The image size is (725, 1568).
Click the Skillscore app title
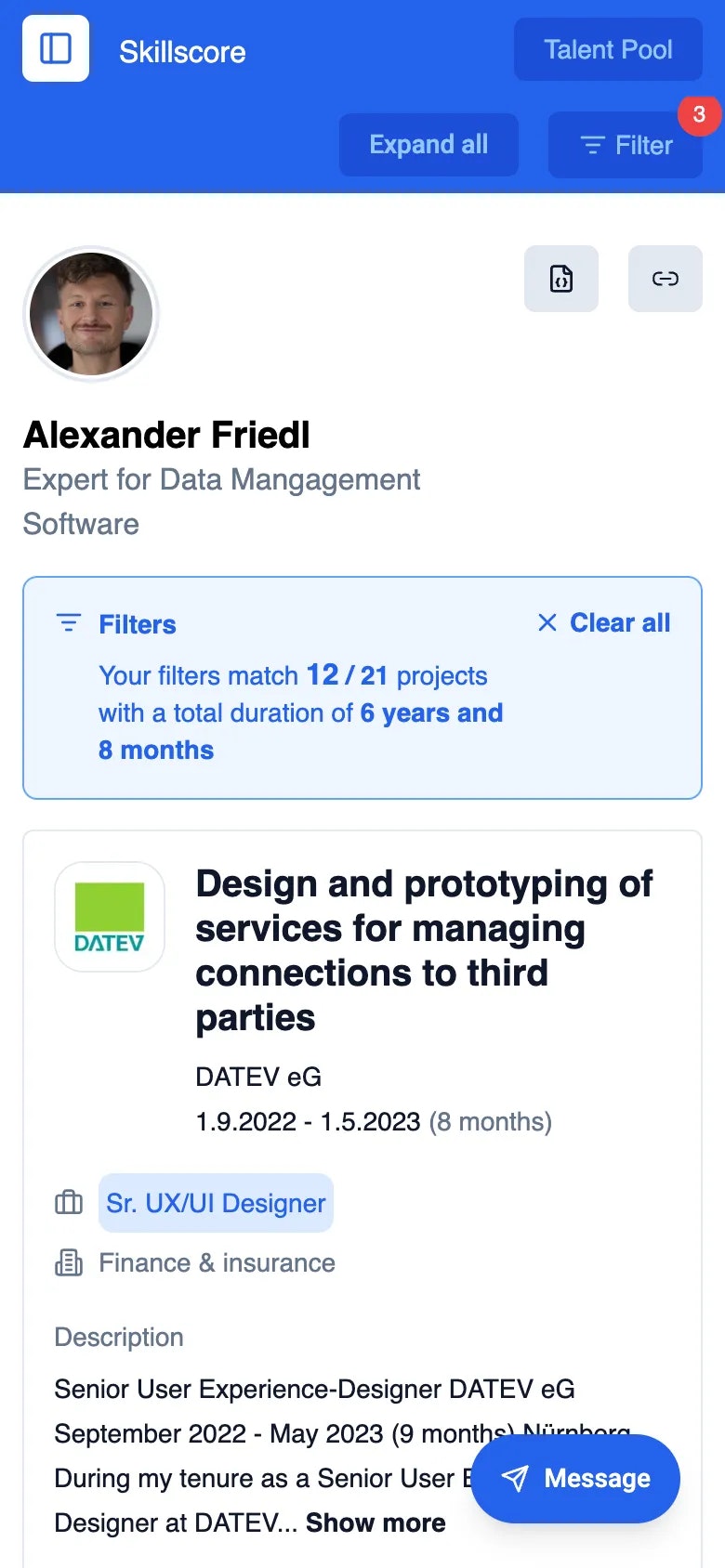point(182,52)
